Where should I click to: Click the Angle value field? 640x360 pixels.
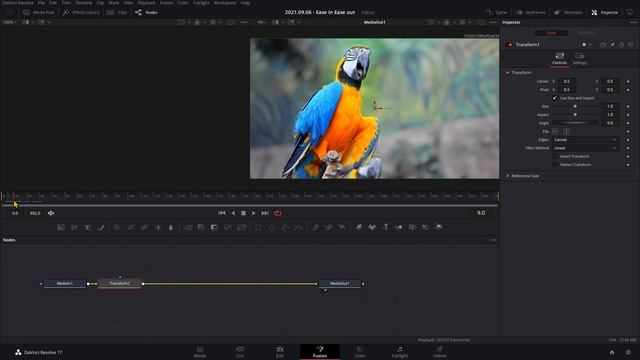610,123
